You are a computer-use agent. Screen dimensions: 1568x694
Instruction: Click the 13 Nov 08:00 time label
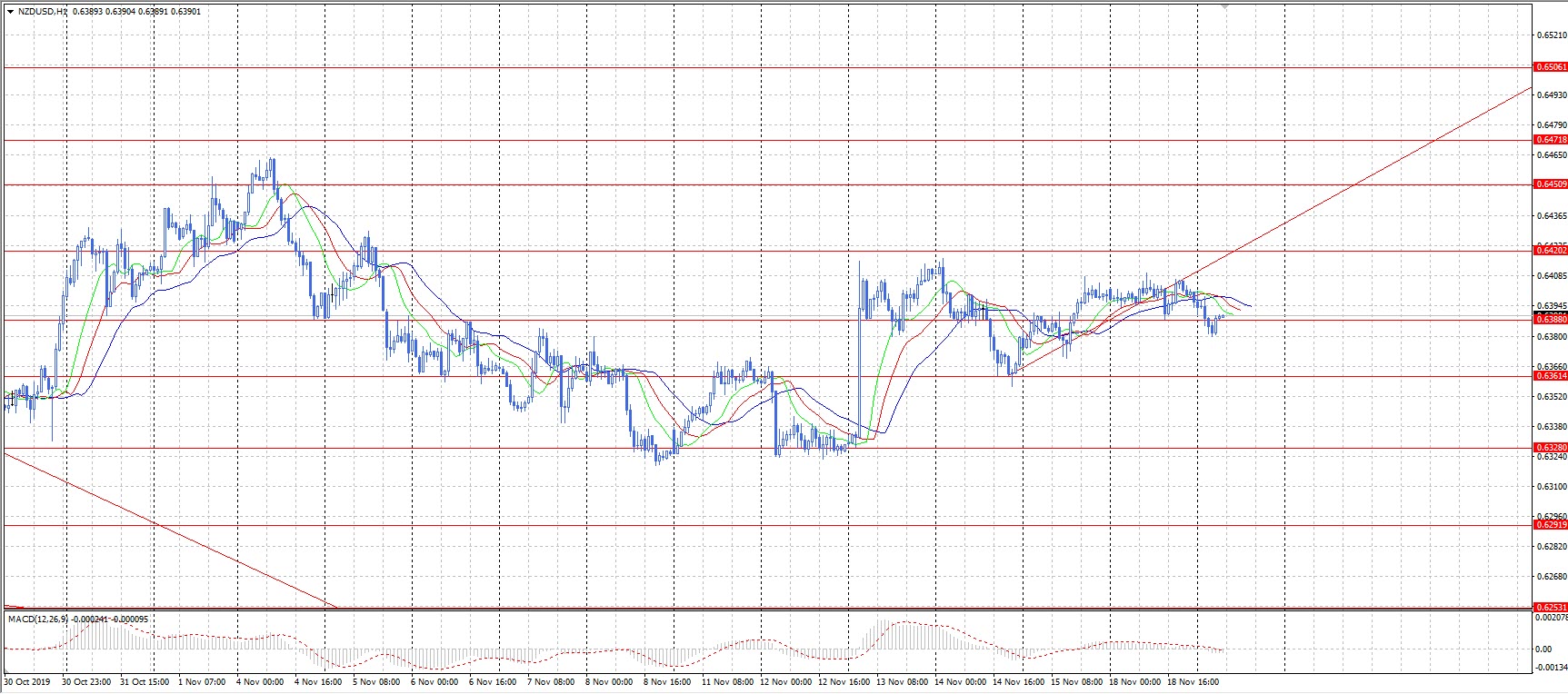coord(902,681)
